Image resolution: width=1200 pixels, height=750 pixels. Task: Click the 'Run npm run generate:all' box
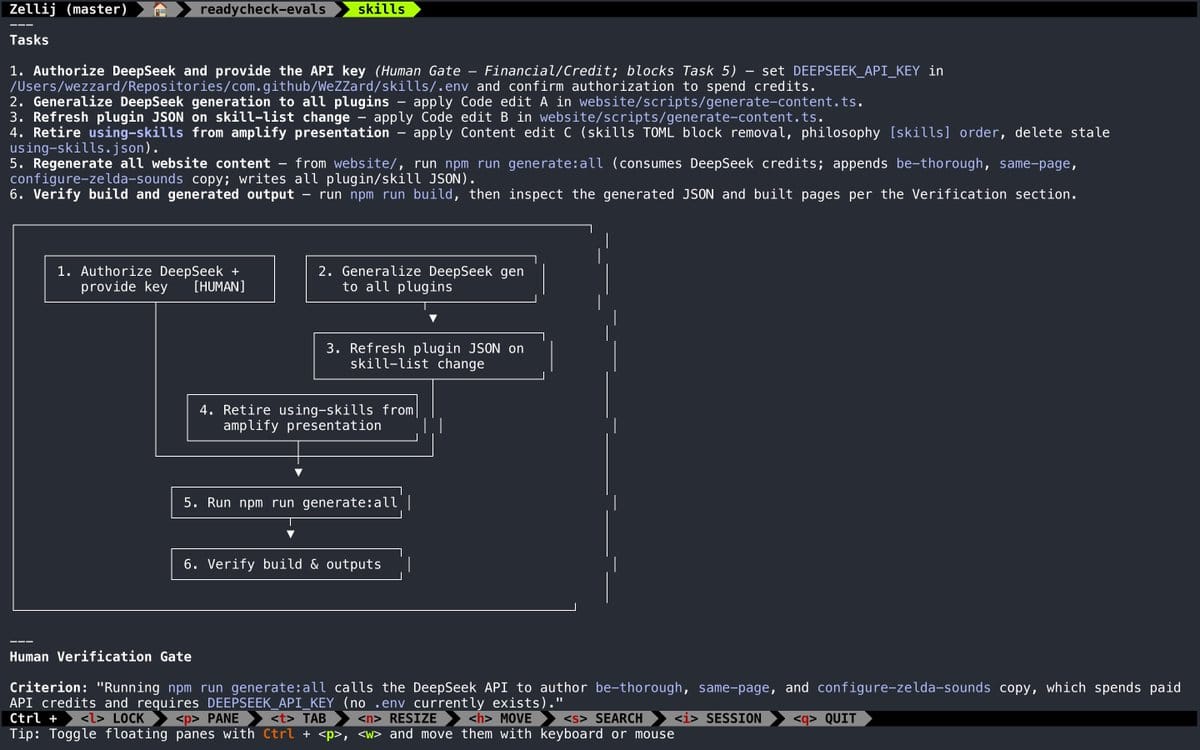coord(287,502)
